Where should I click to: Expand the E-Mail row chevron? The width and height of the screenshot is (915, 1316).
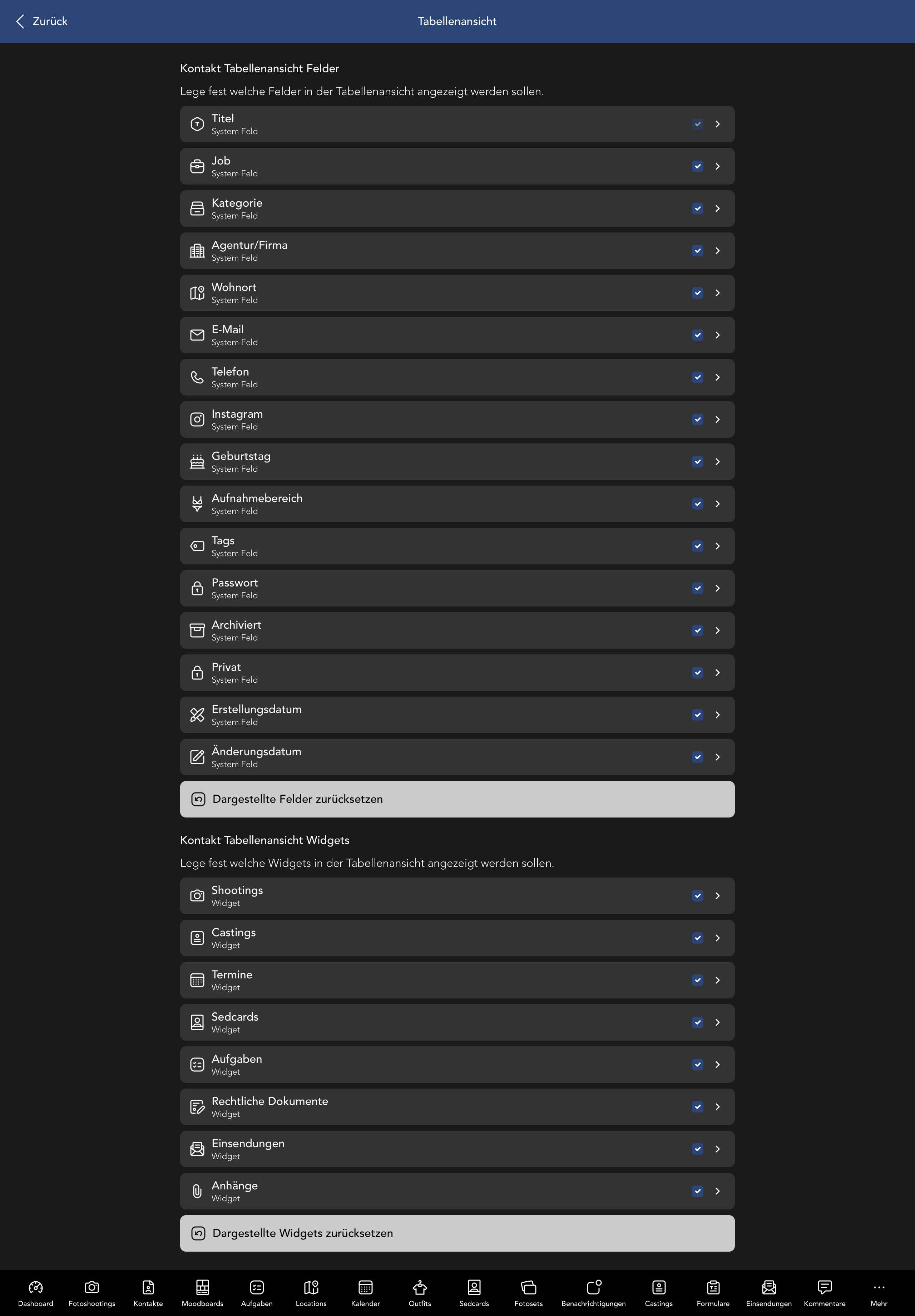pos(717,335)
